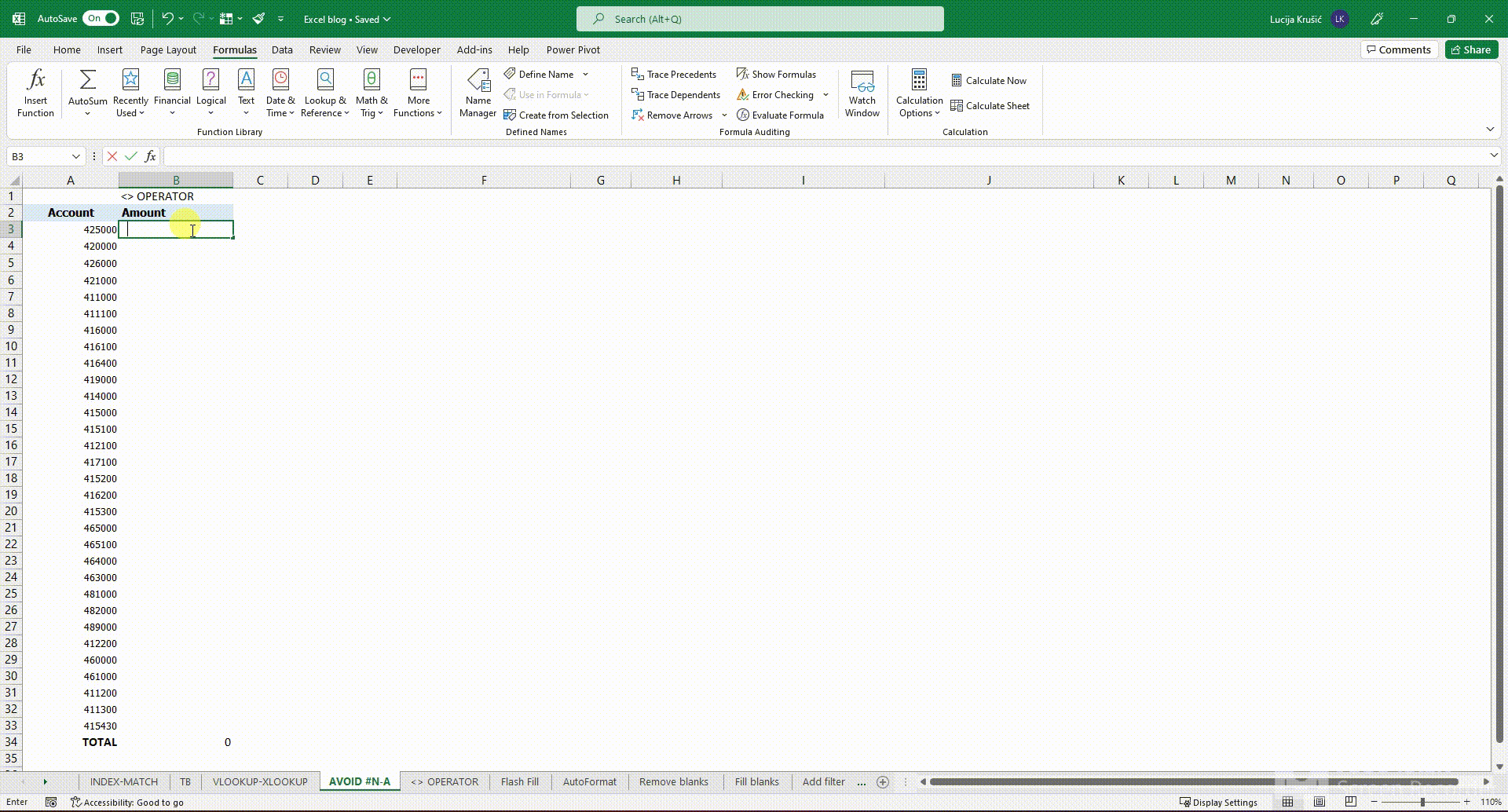Expand the formula bar
Screen dimensions: 1508x812
pyautogui.click(x=1494, y=155)
